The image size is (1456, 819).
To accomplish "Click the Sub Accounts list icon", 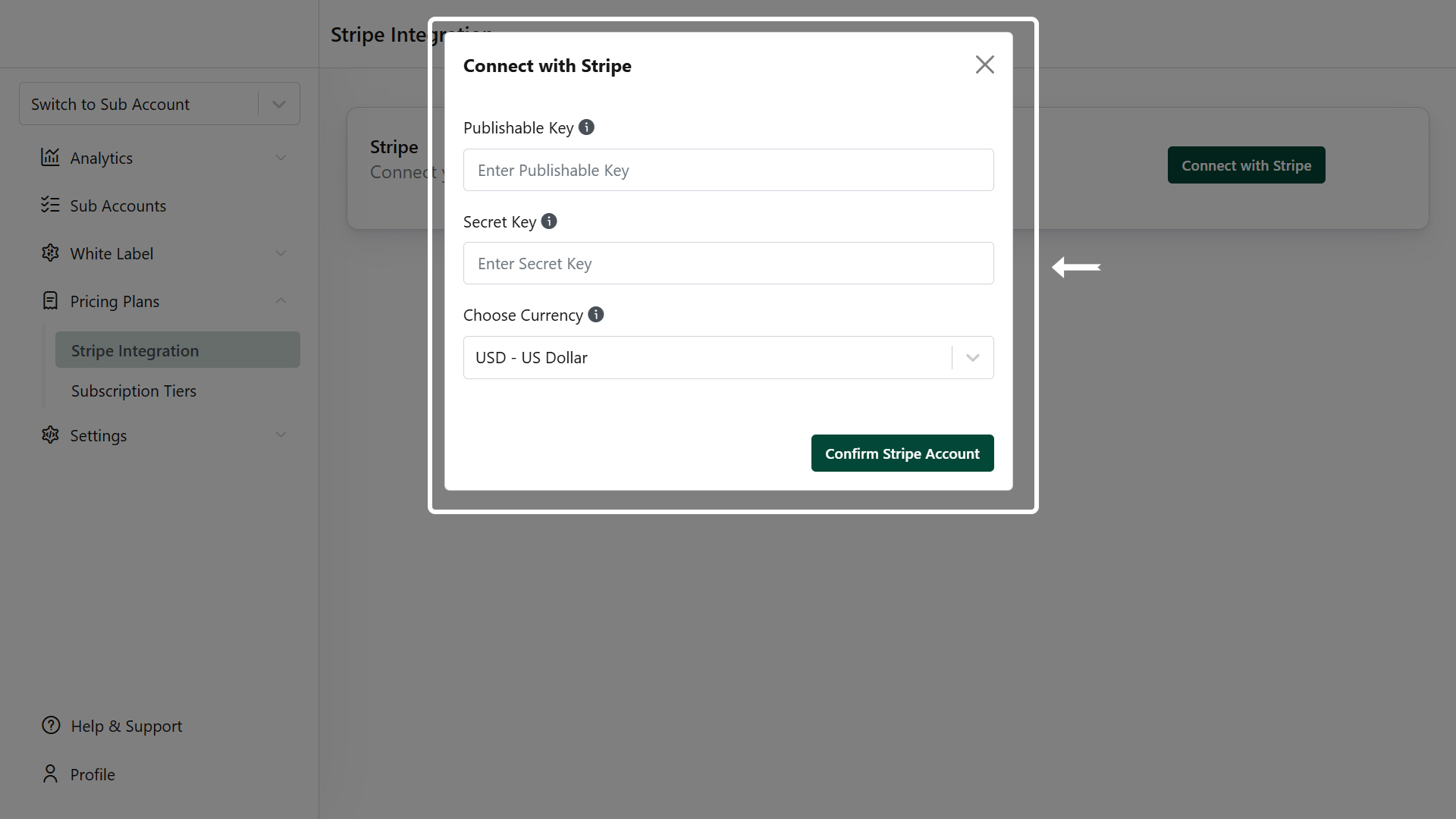I will click(50, 205).
